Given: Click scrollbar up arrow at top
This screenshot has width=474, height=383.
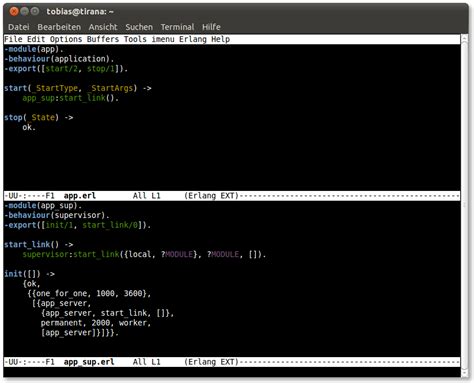Looking at the screenshot, I should [465, 38].
